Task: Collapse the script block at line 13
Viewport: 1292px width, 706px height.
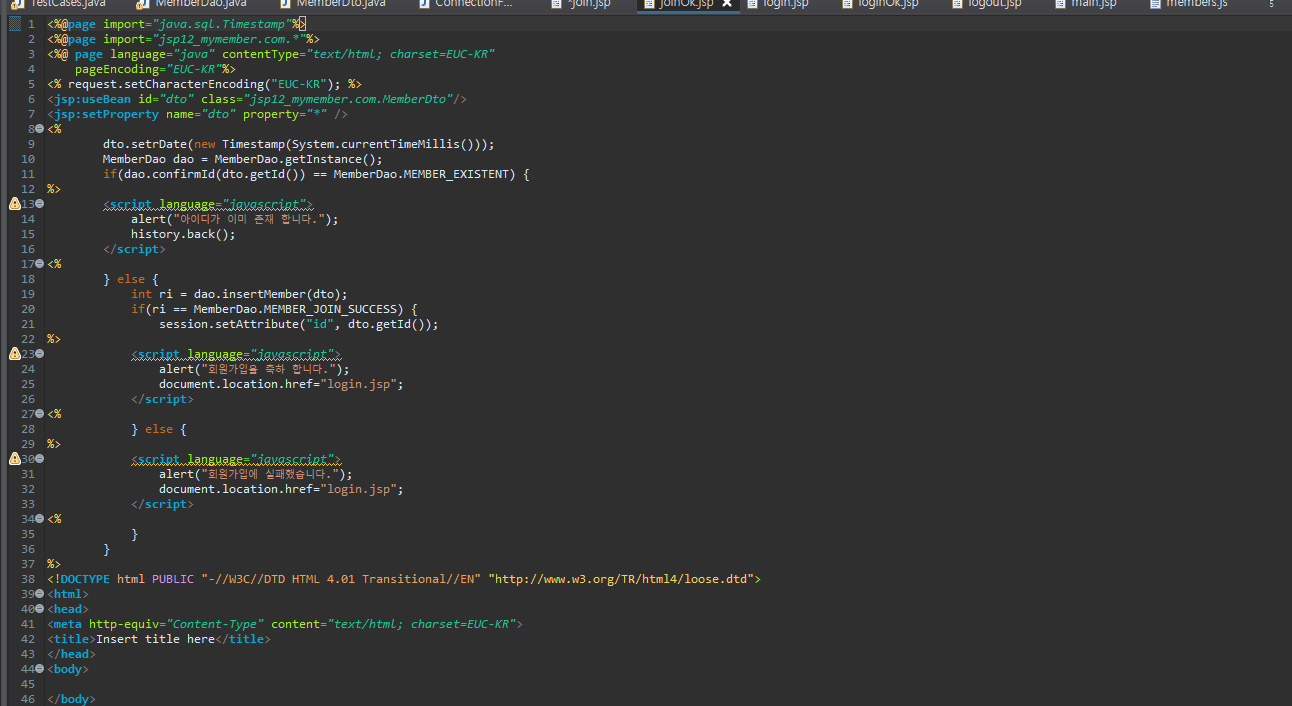Action: pyautogui.click(x=40, y=204)
